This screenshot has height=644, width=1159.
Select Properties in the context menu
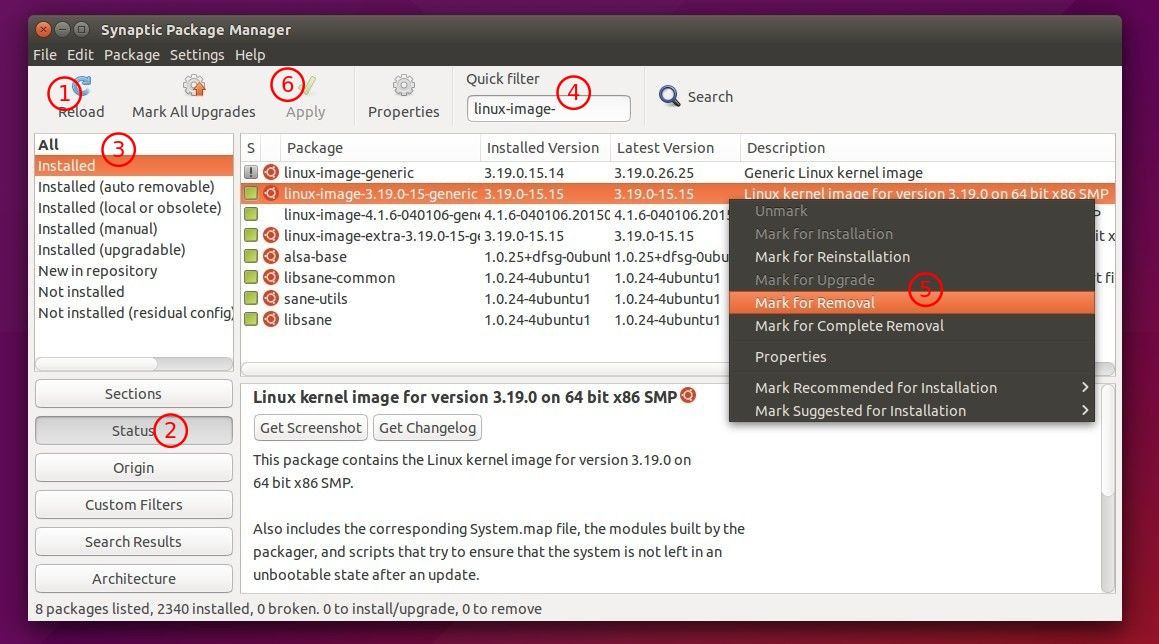(x=911, y=356)
